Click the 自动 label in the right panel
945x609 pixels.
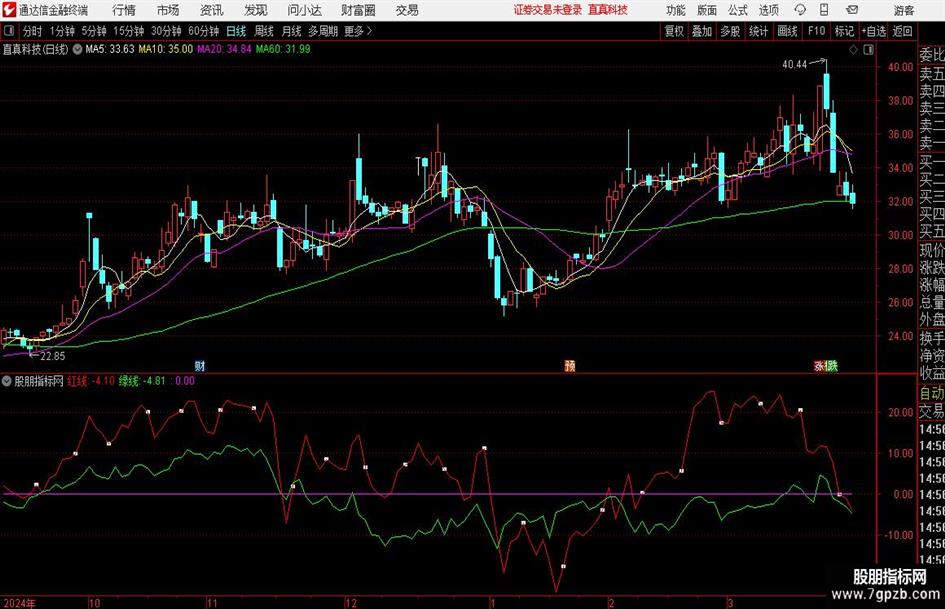point(932,393)
